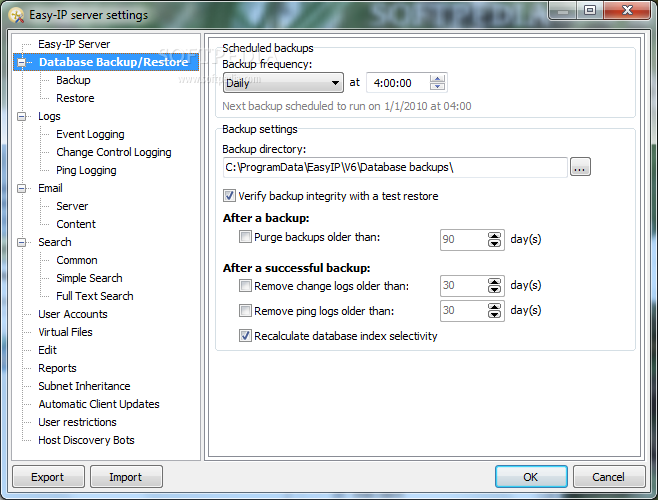Open User restrictions settings
This screenshot has height=500, width=658.
77,423
